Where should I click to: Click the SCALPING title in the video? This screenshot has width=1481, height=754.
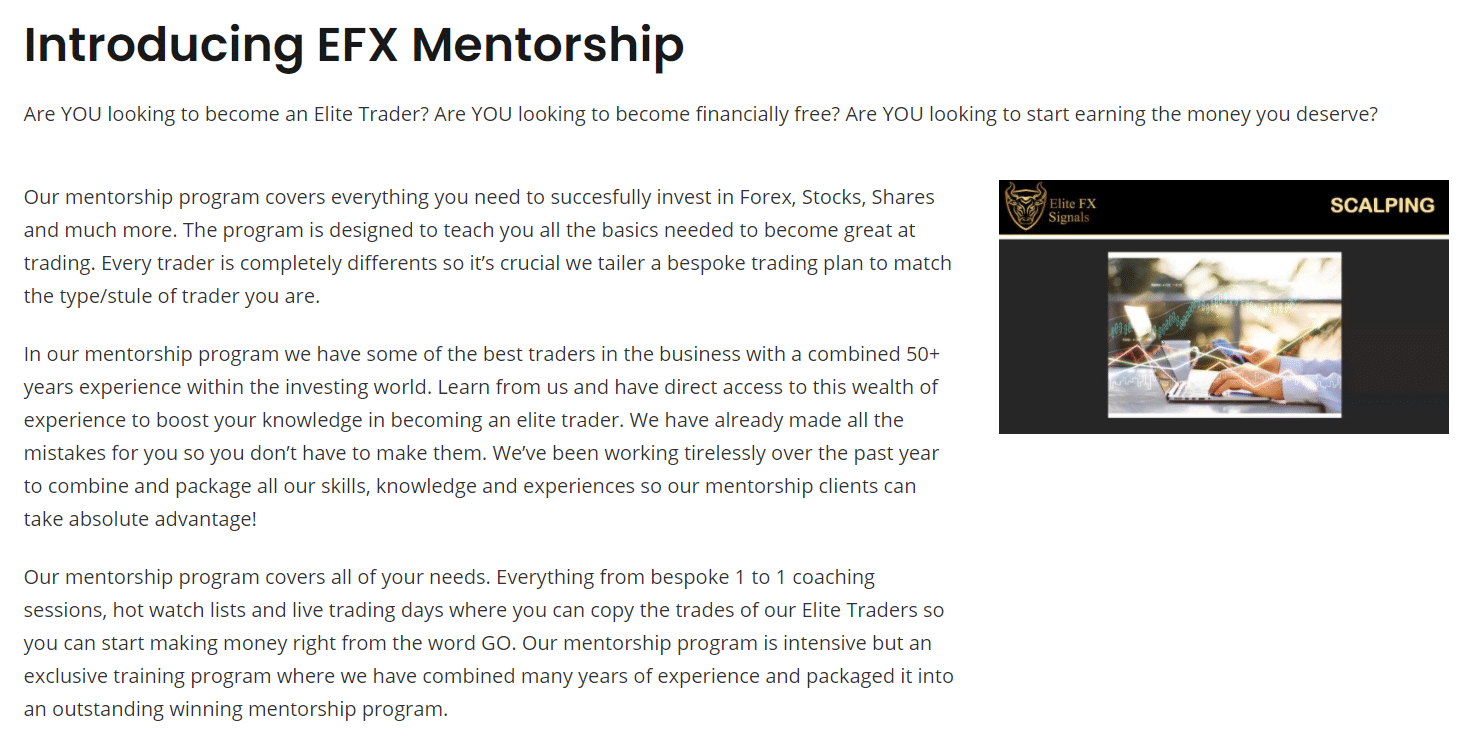(1382, 206)
